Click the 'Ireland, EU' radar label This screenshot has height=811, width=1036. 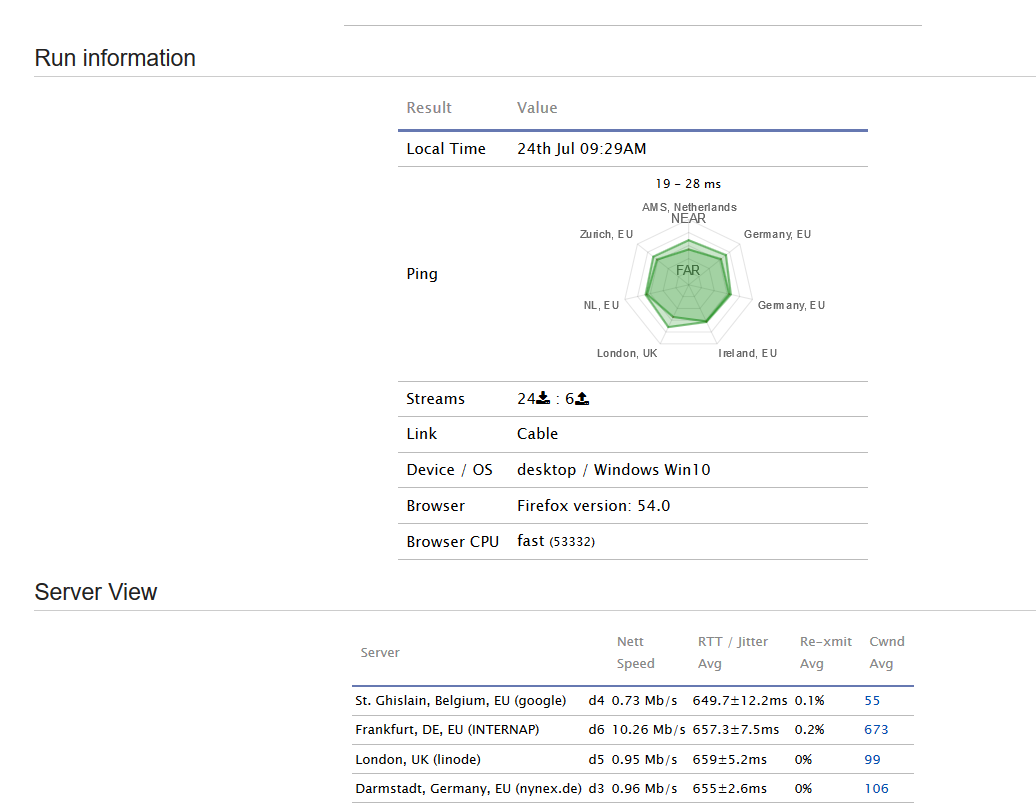point(747,353)
